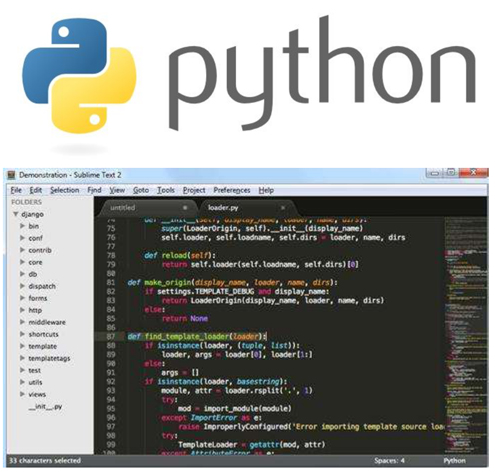The height and width of the screenshot is (474, 495).
Task: Expand the core folder
Action: (x=22, y=262)
